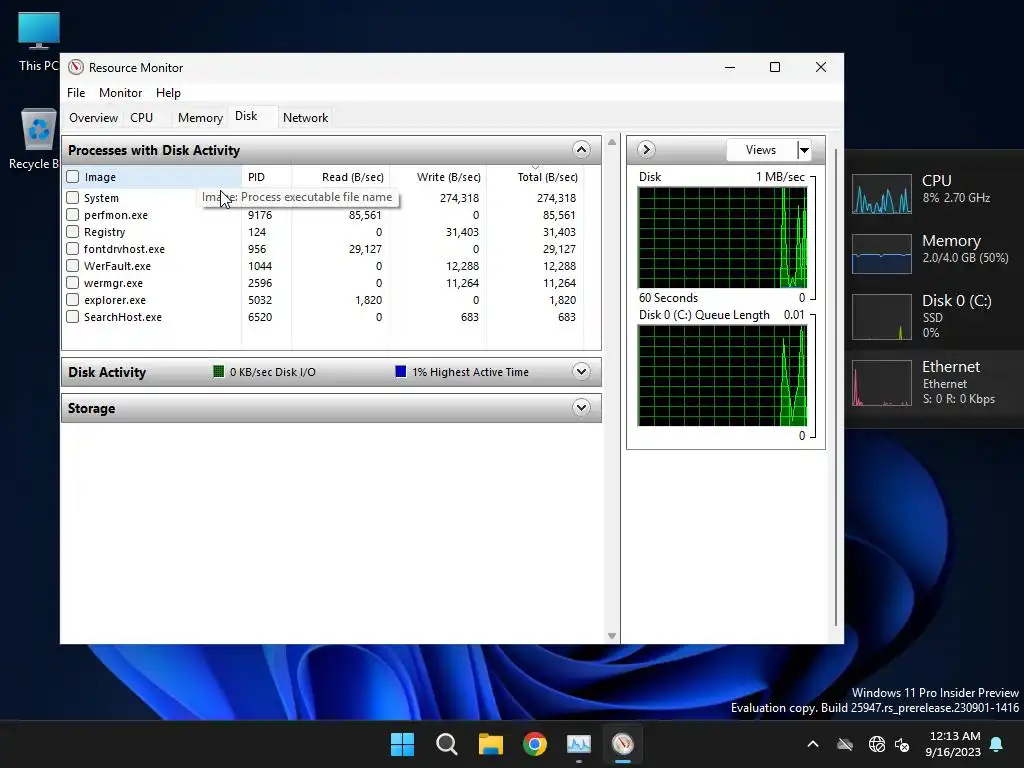This screenshot has width=1024, height=768.
Task: Tick the Image select-all checkbox
Action: point(72,176)
